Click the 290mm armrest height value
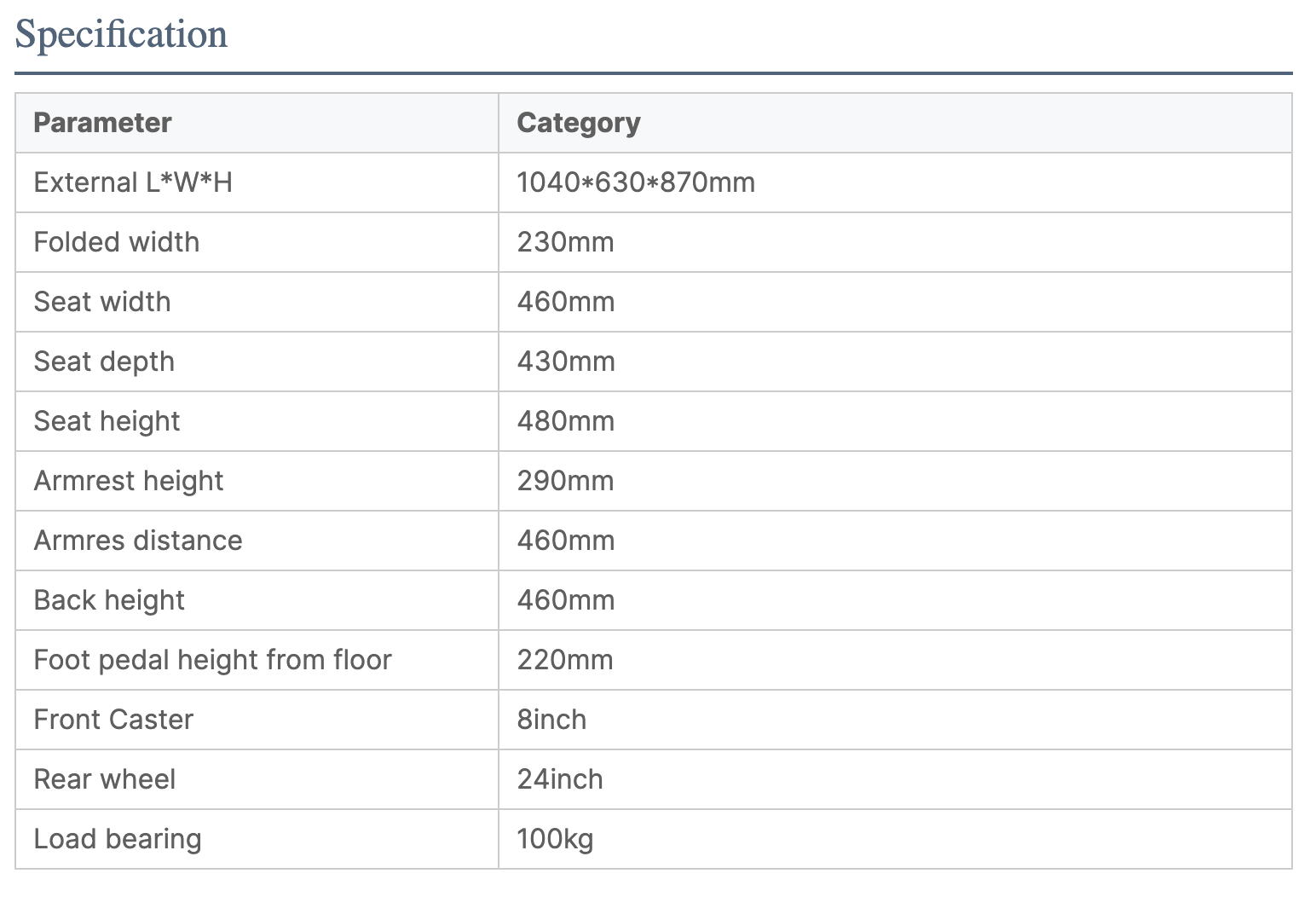Image resolution: width=1316 pixels, height=914 pixels. point(565,481)
